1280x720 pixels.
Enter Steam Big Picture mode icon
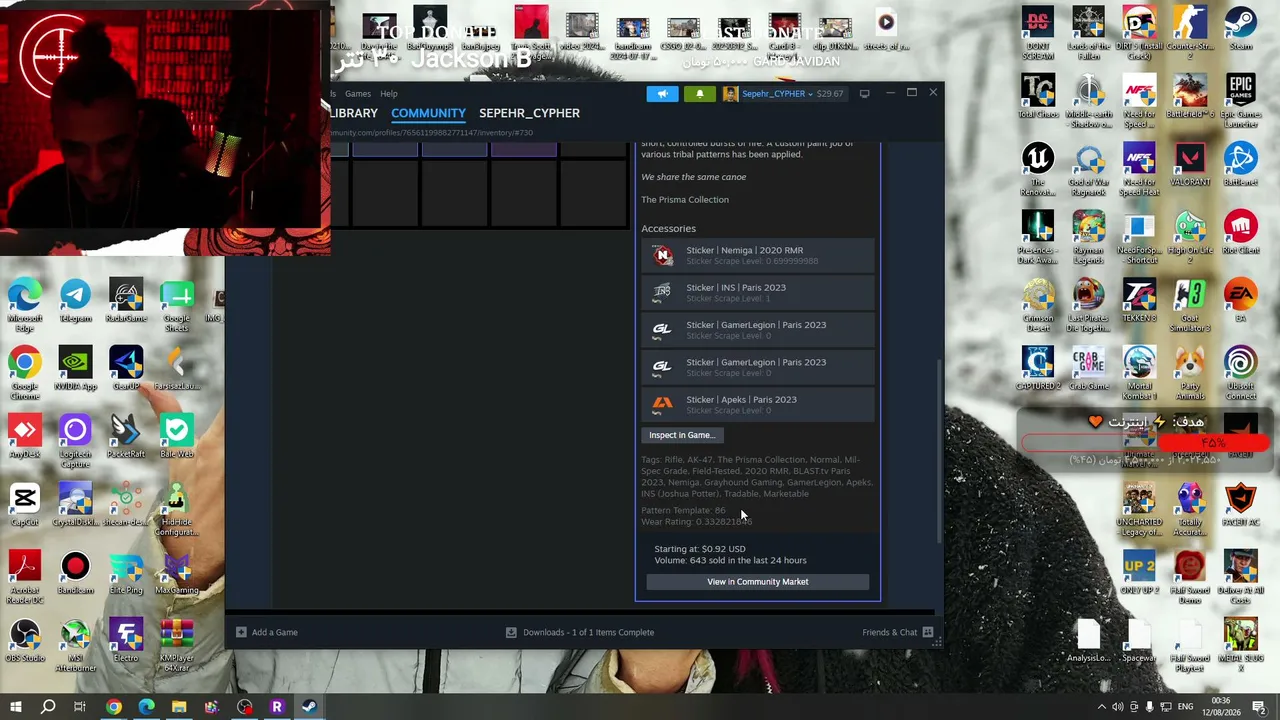pyautogui.click(x=864, y=94)
